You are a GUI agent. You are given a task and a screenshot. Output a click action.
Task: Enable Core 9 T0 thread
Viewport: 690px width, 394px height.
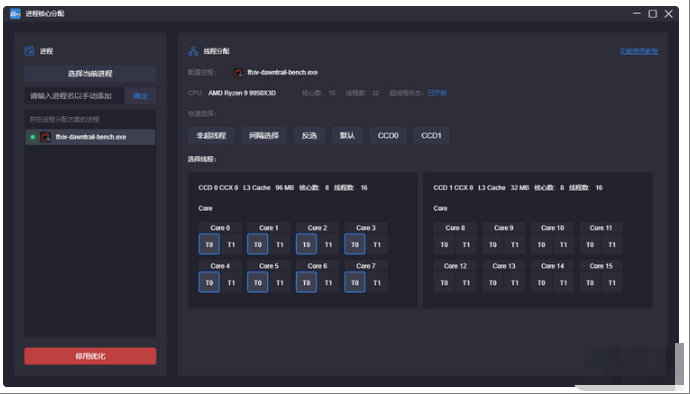493,244
